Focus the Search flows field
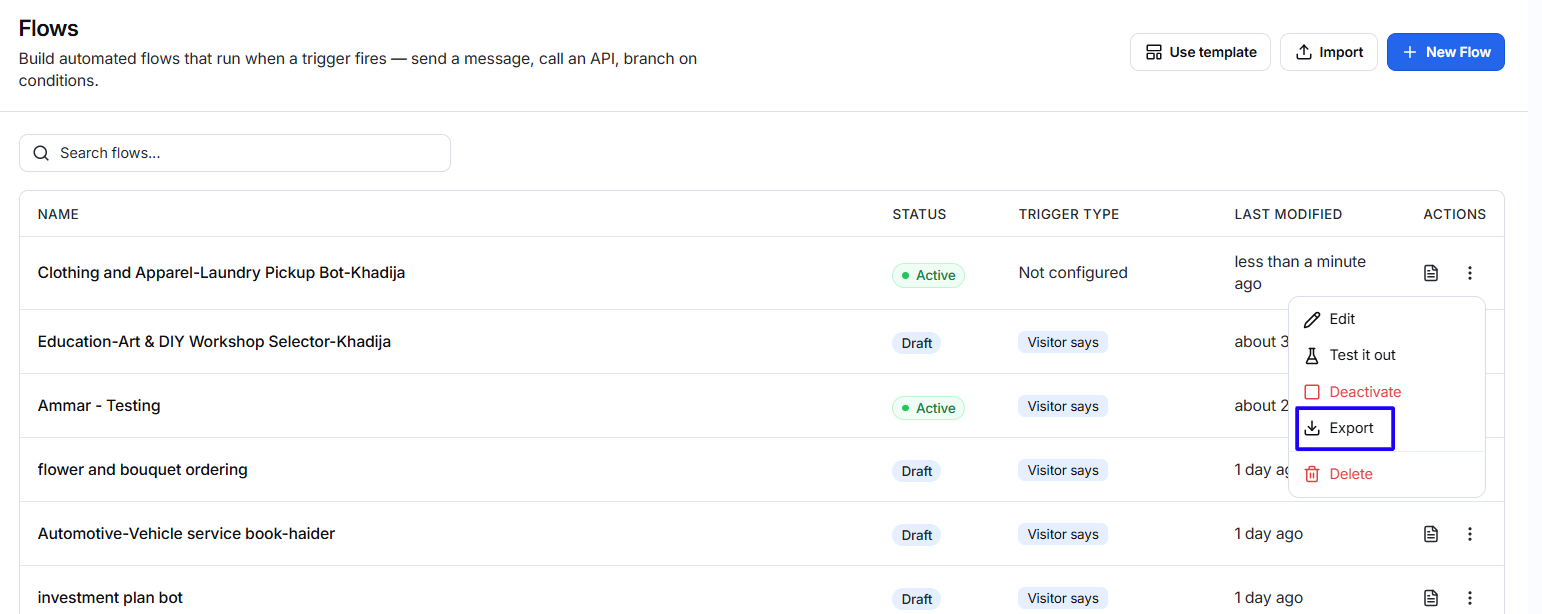The width and height of the screenshot is (1542, 614). [x=235, y=153]
